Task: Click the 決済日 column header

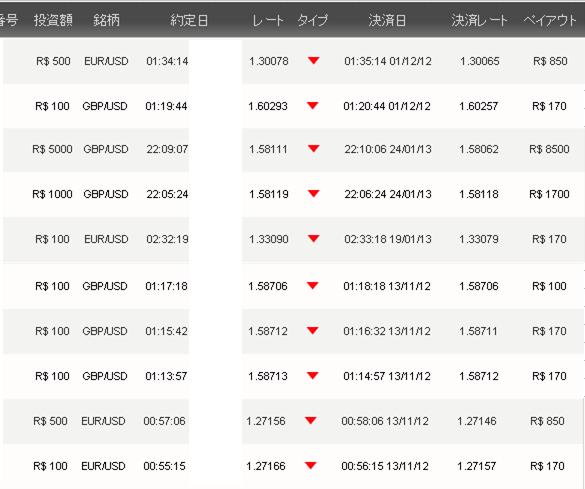Action: click(x=387, y=20)
